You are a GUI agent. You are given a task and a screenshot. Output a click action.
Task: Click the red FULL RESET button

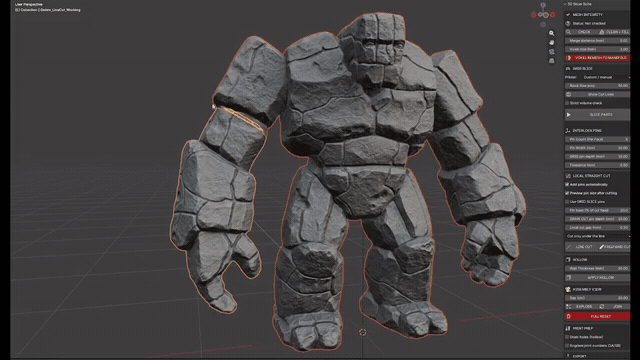point(597,316)
